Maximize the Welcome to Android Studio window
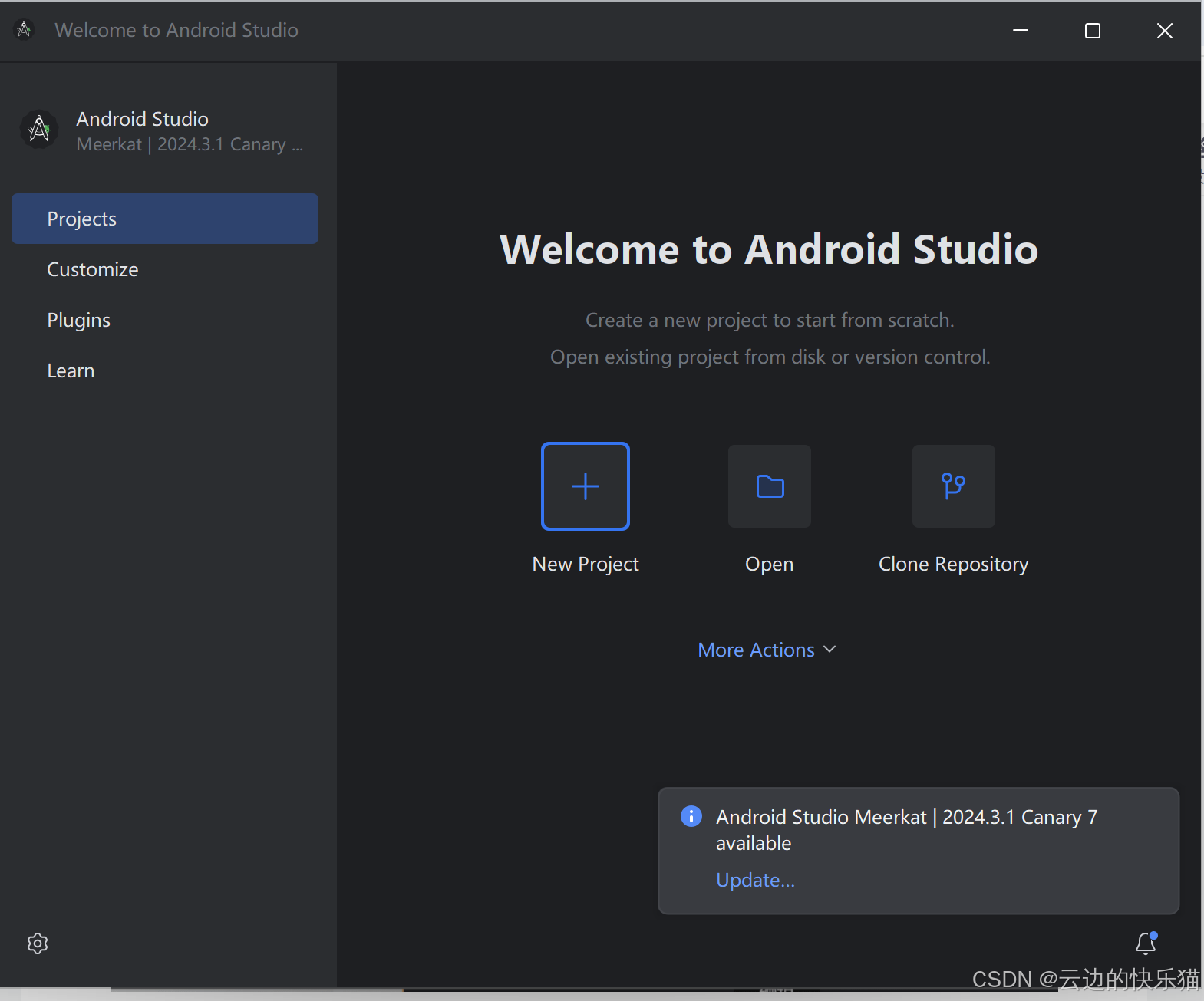Screen dimensions: 1204x1001 [x=1093, y=30]
